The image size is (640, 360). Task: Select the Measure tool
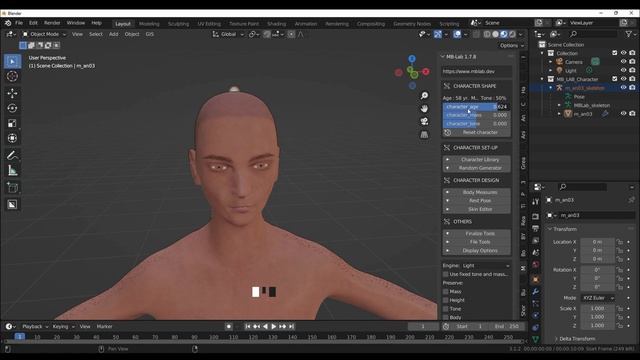12,171
